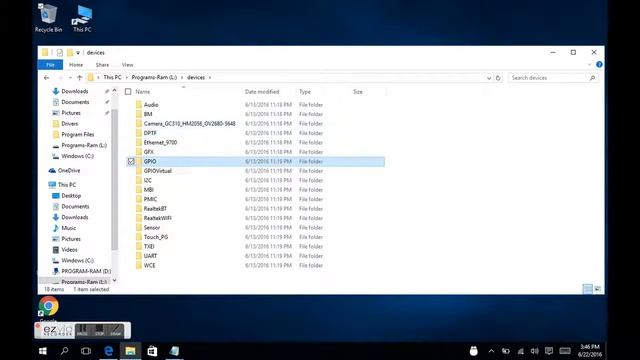Stop ezvid recording
Viewport: 640px width, 360px height.
99,330
